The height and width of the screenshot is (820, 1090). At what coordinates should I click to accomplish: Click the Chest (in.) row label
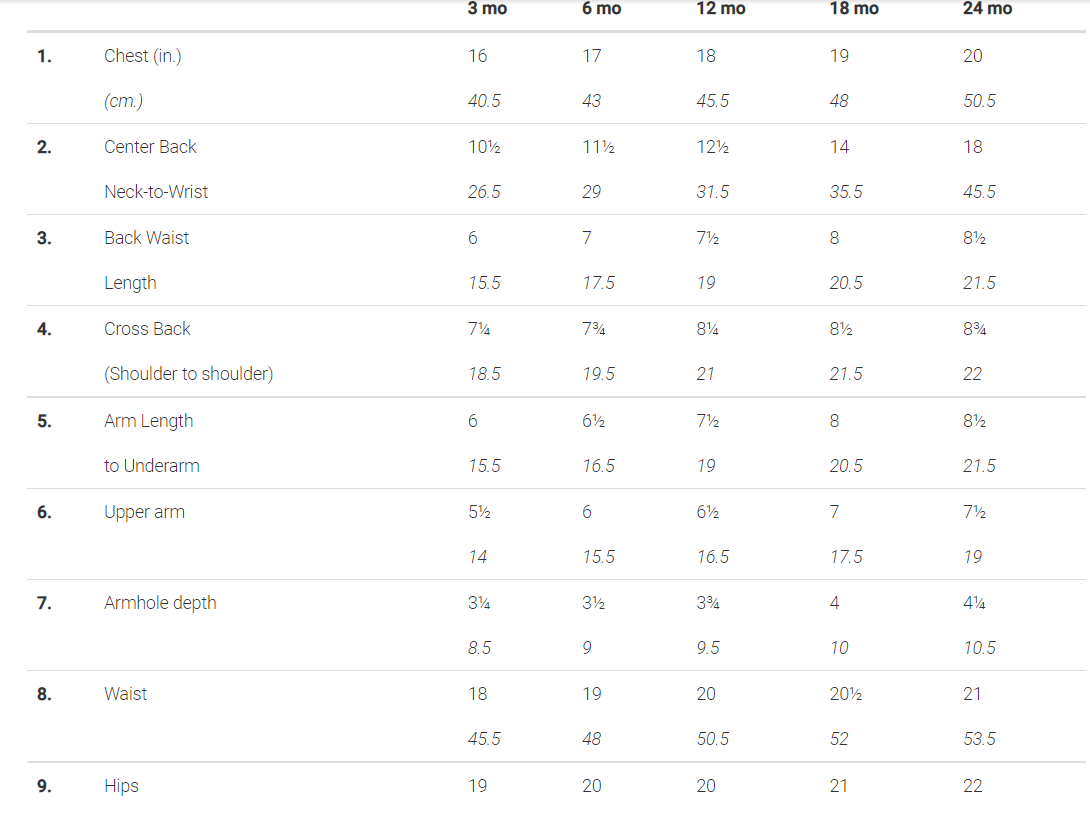click(143, 56)
